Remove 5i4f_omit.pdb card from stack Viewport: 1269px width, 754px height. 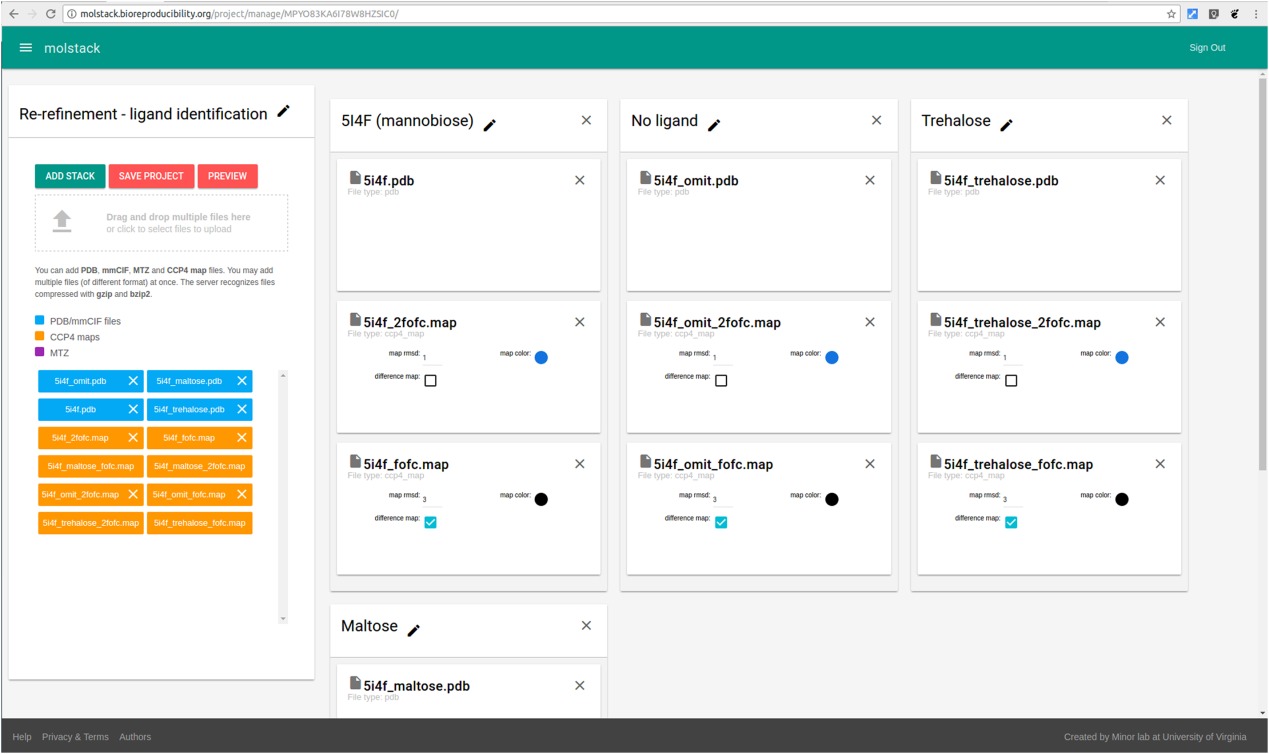click(870, 180)
